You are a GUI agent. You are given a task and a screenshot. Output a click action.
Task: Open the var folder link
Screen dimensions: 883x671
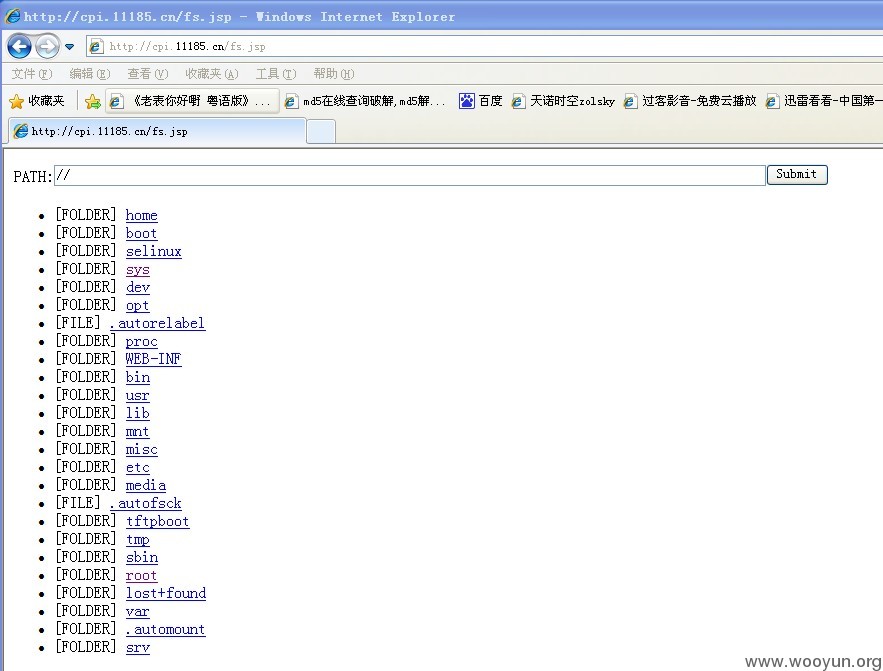pos(137,611)
